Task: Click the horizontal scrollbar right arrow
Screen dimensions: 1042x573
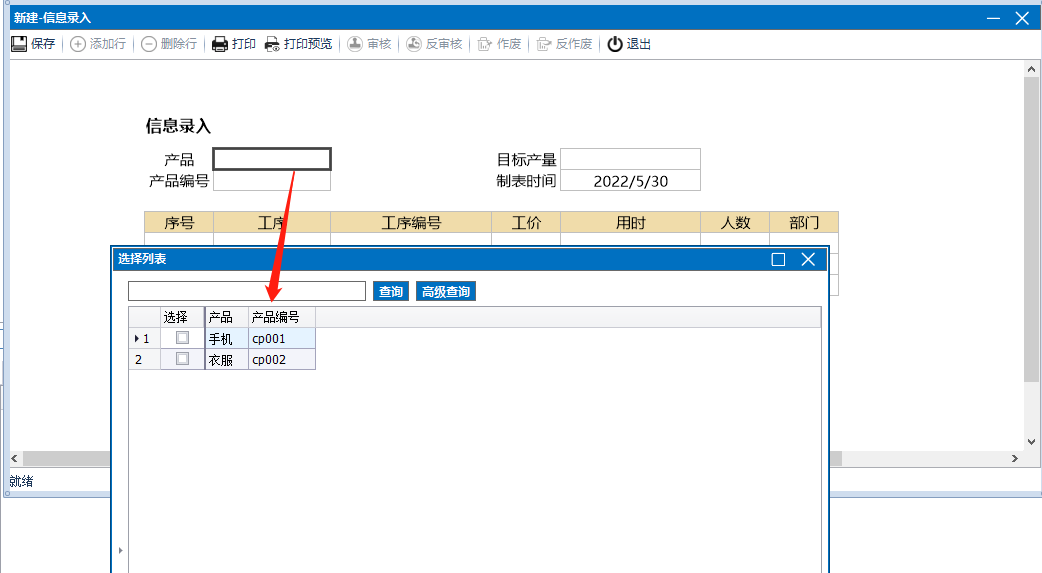Action: coord(1014,458)
